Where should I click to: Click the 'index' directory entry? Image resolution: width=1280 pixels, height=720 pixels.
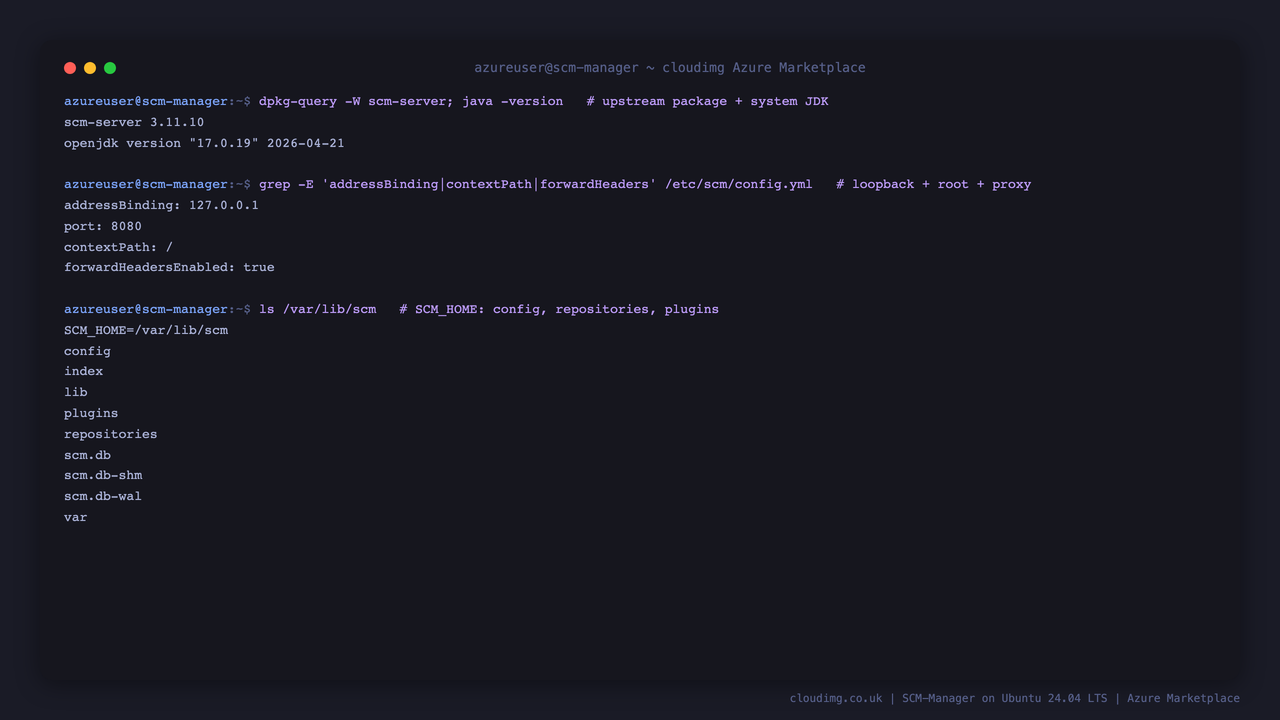click(x=83, y=371)
